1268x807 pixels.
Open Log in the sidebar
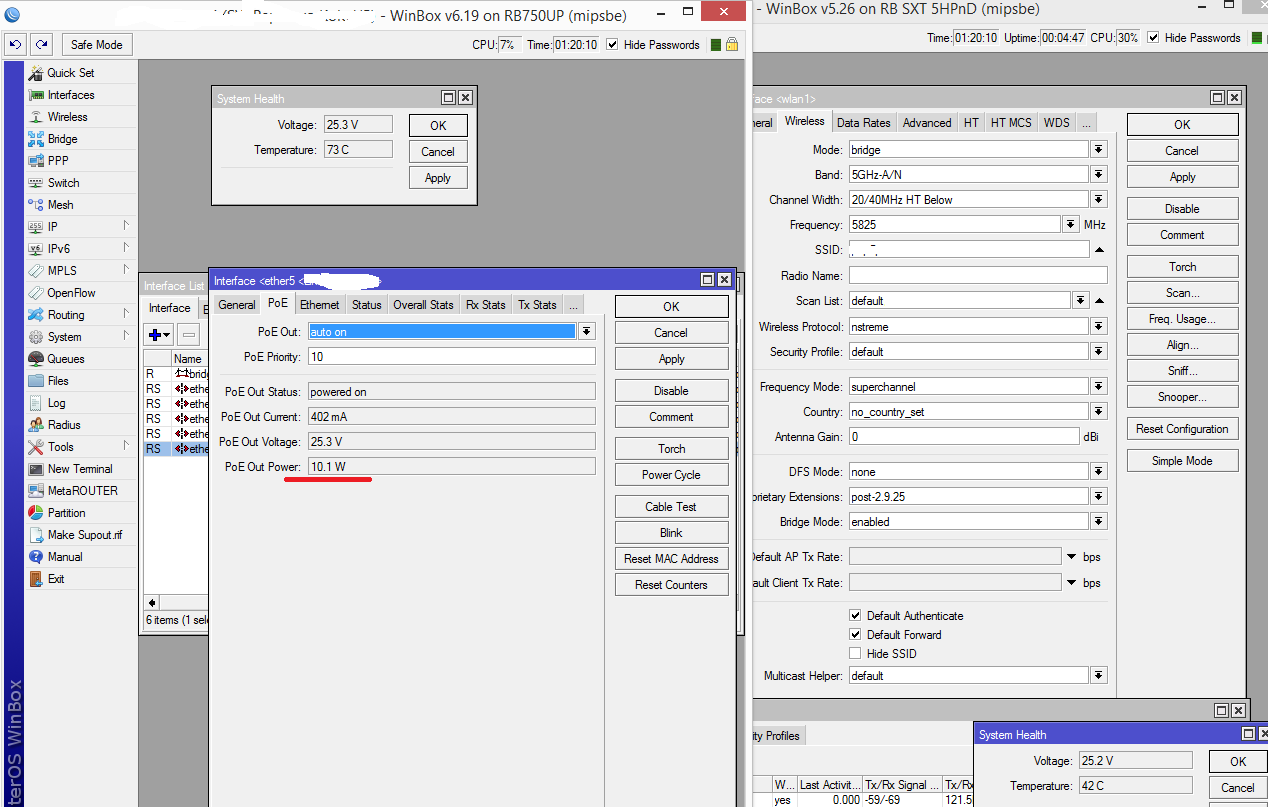[x=56, y=403]
